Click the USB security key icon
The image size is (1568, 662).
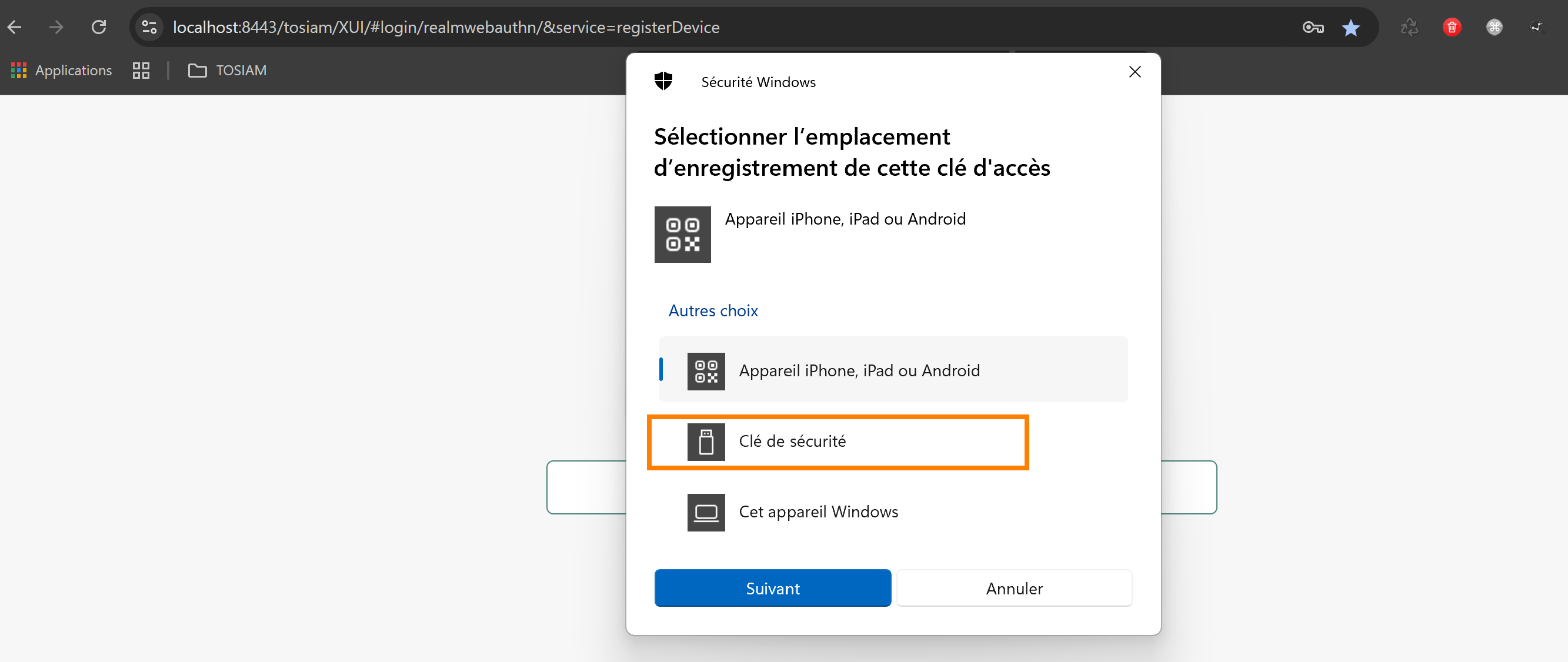click(x=706, y=442)
